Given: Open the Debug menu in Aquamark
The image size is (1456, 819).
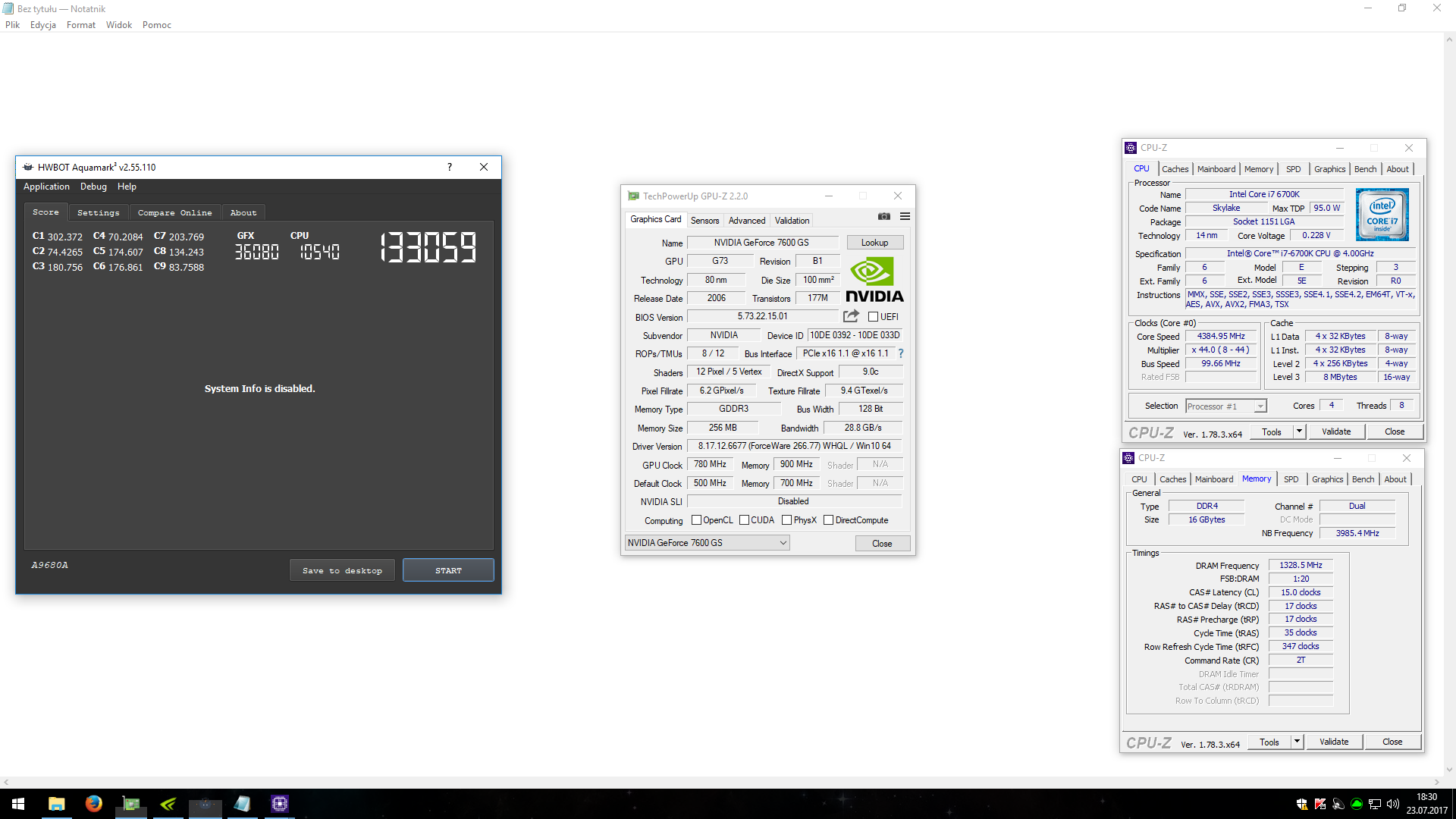Looking at the screenshot, I should 93,187.
